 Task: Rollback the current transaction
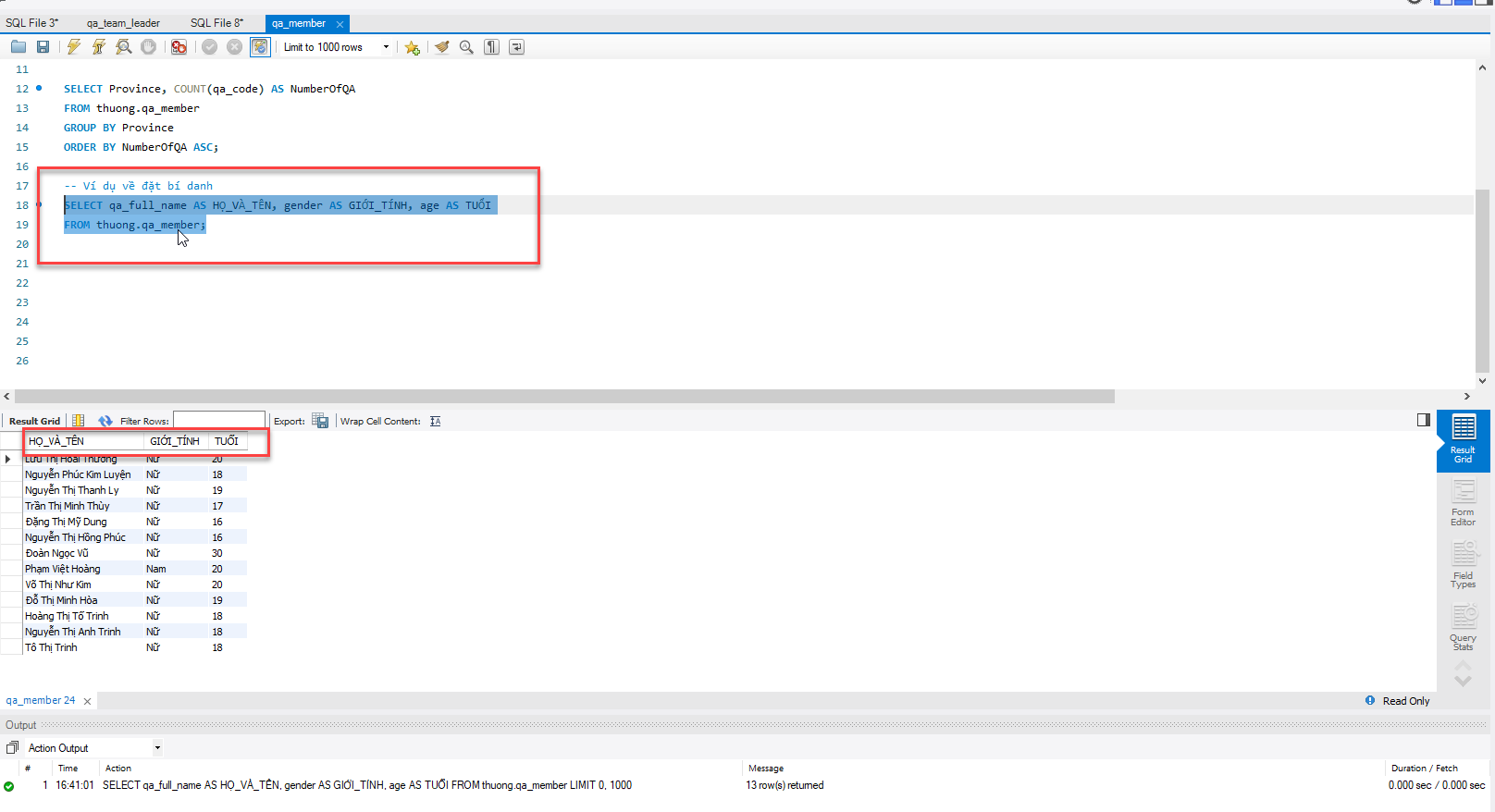pyautogui.click(x=235, y=47)
